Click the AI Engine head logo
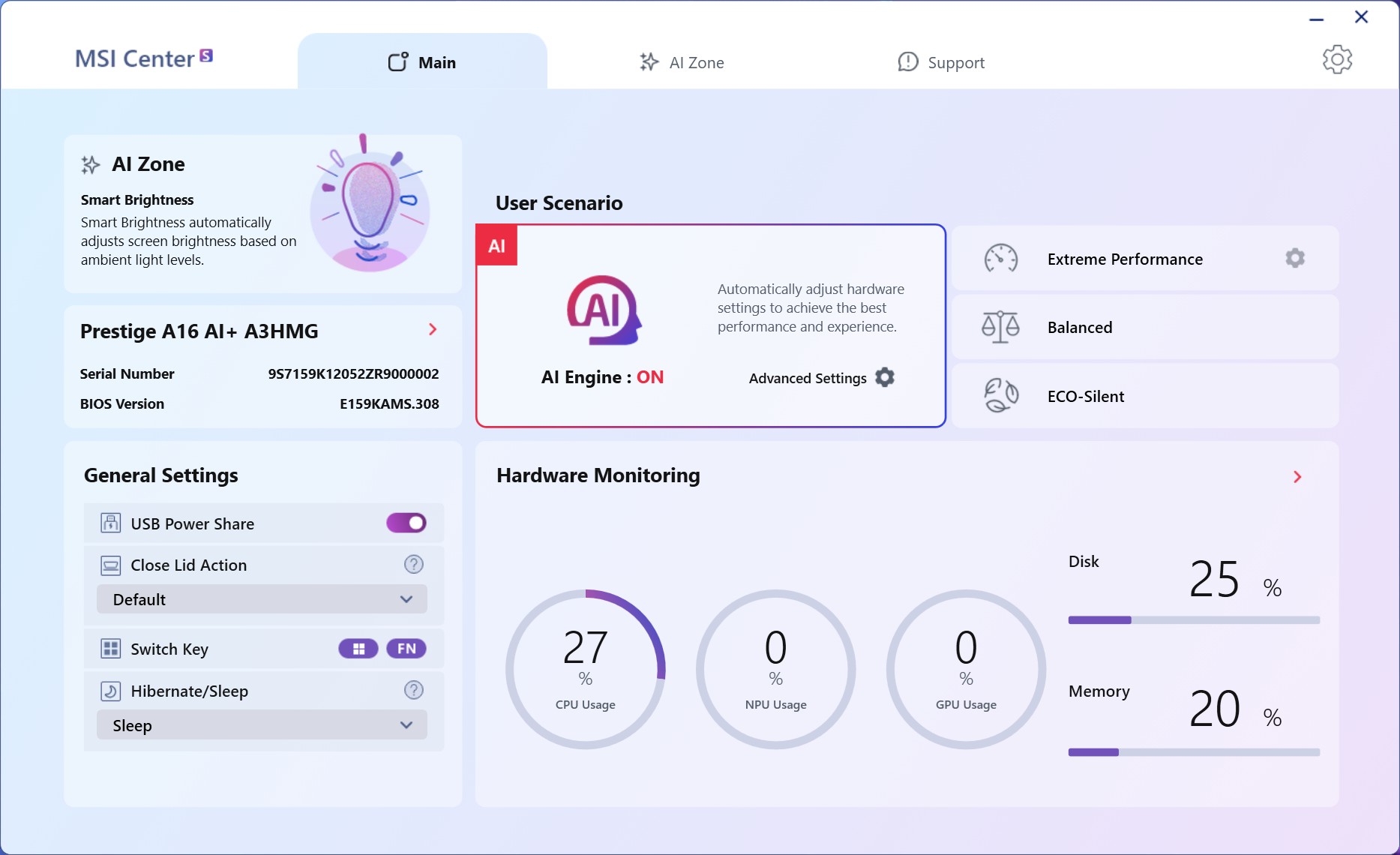Image resolution: width=1400 pixels, height=855 pixels. tap(604, 310)
